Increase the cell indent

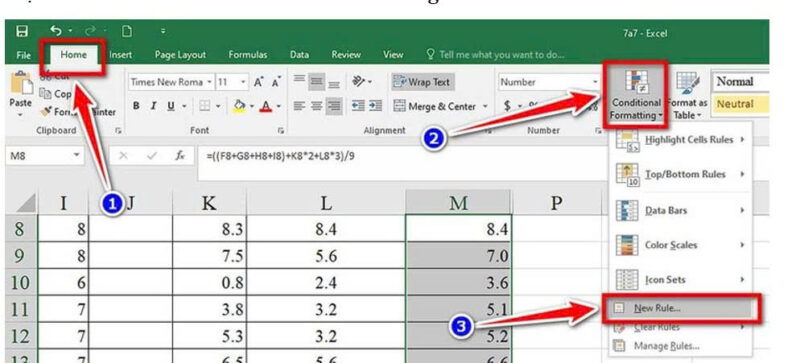coord(376,106)
